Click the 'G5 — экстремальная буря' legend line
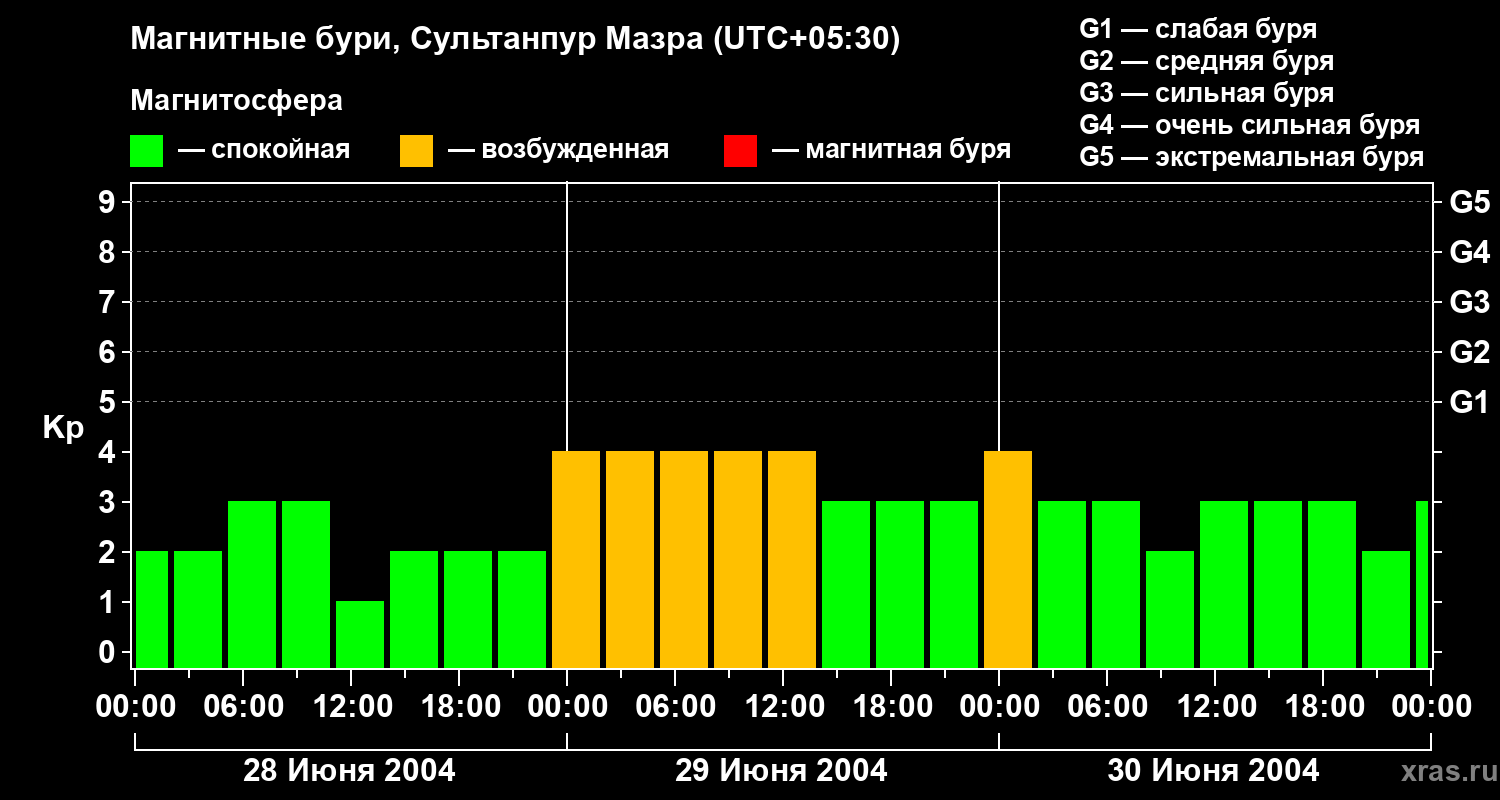The width and height of the screenshot is (1500, 800). point(1252,158)
